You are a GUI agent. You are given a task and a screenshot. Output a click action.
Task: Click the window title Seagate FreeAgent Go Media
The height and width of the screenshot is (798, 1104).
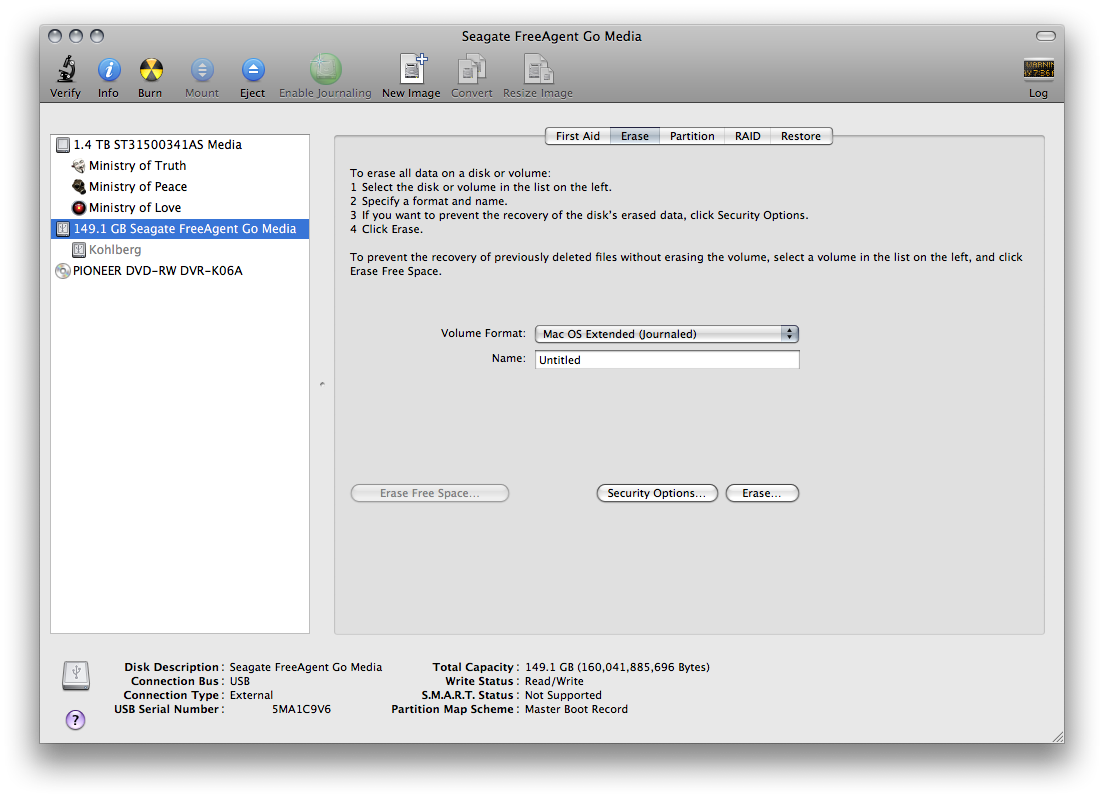(x=551, y=36)
